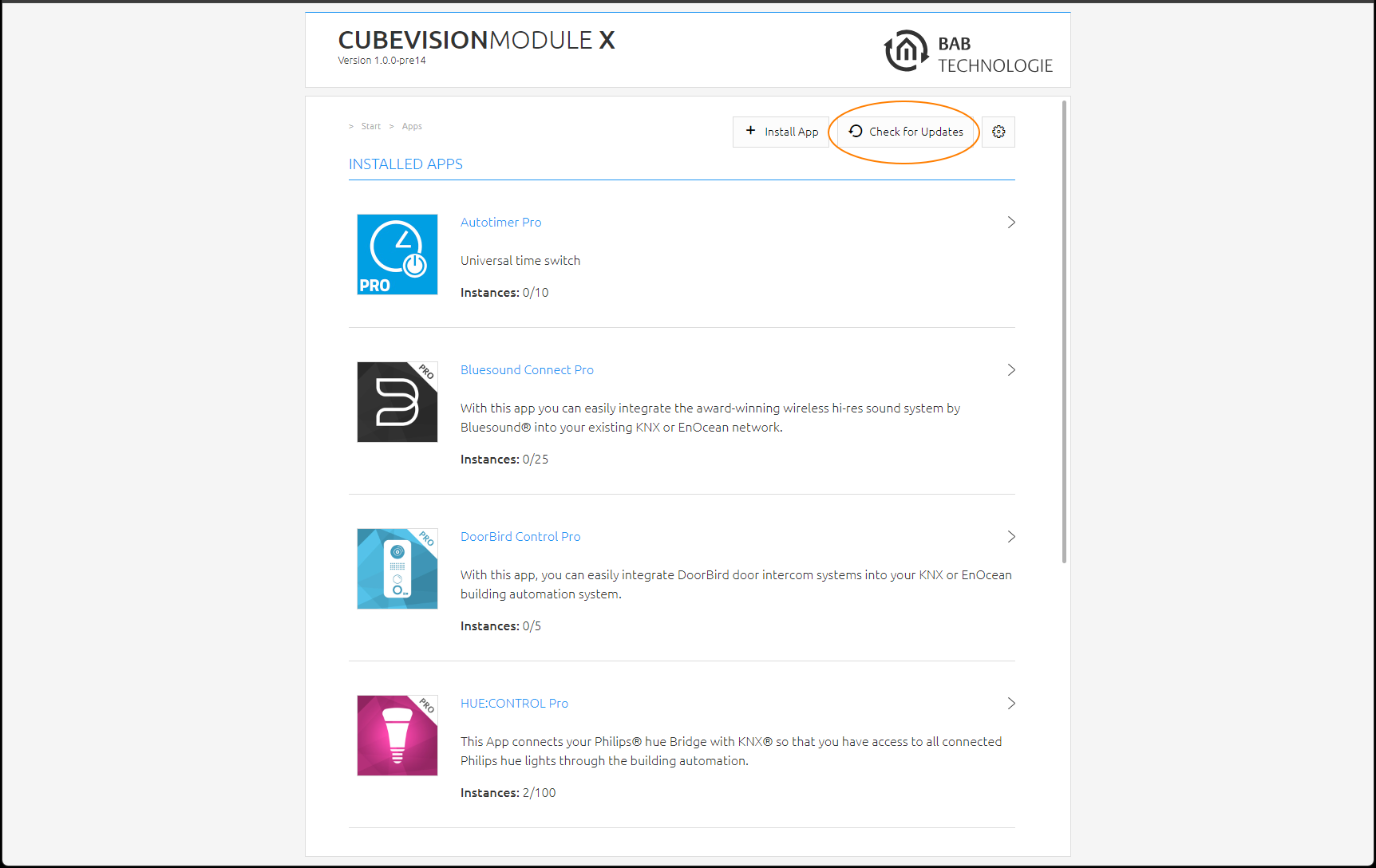Screen dimensions: 1376x868
Task: Click DoorBird 'Instances: 0/5' text
Action: (x=500, y=626)
